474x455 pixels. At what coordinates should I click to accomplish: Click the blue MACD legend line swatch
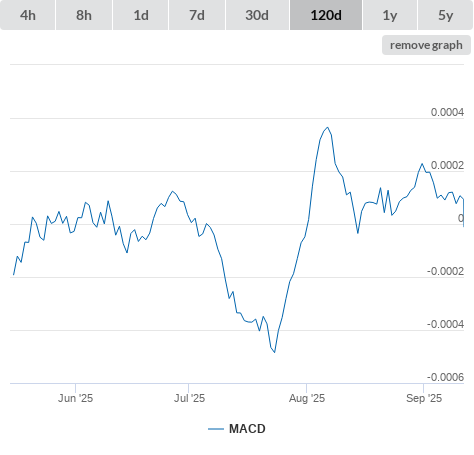click(216, 429)
